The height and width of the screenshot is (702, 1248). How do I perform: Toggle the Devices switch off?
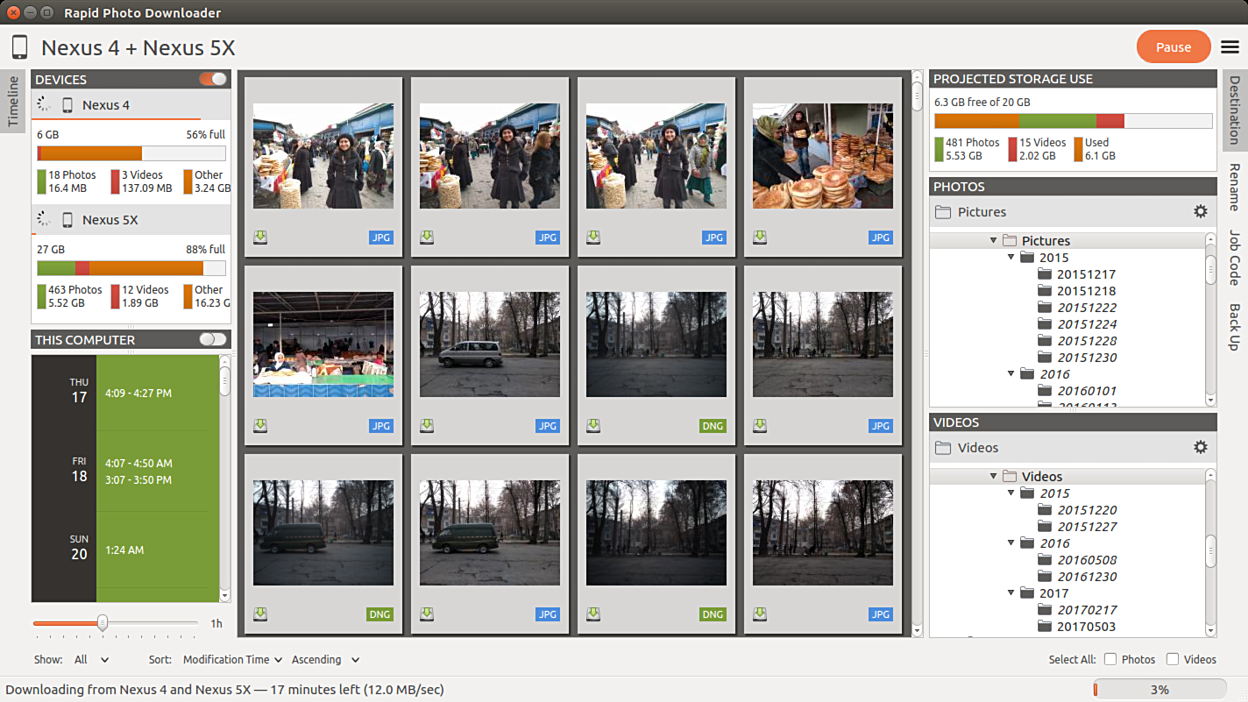(x=213, y=79)
